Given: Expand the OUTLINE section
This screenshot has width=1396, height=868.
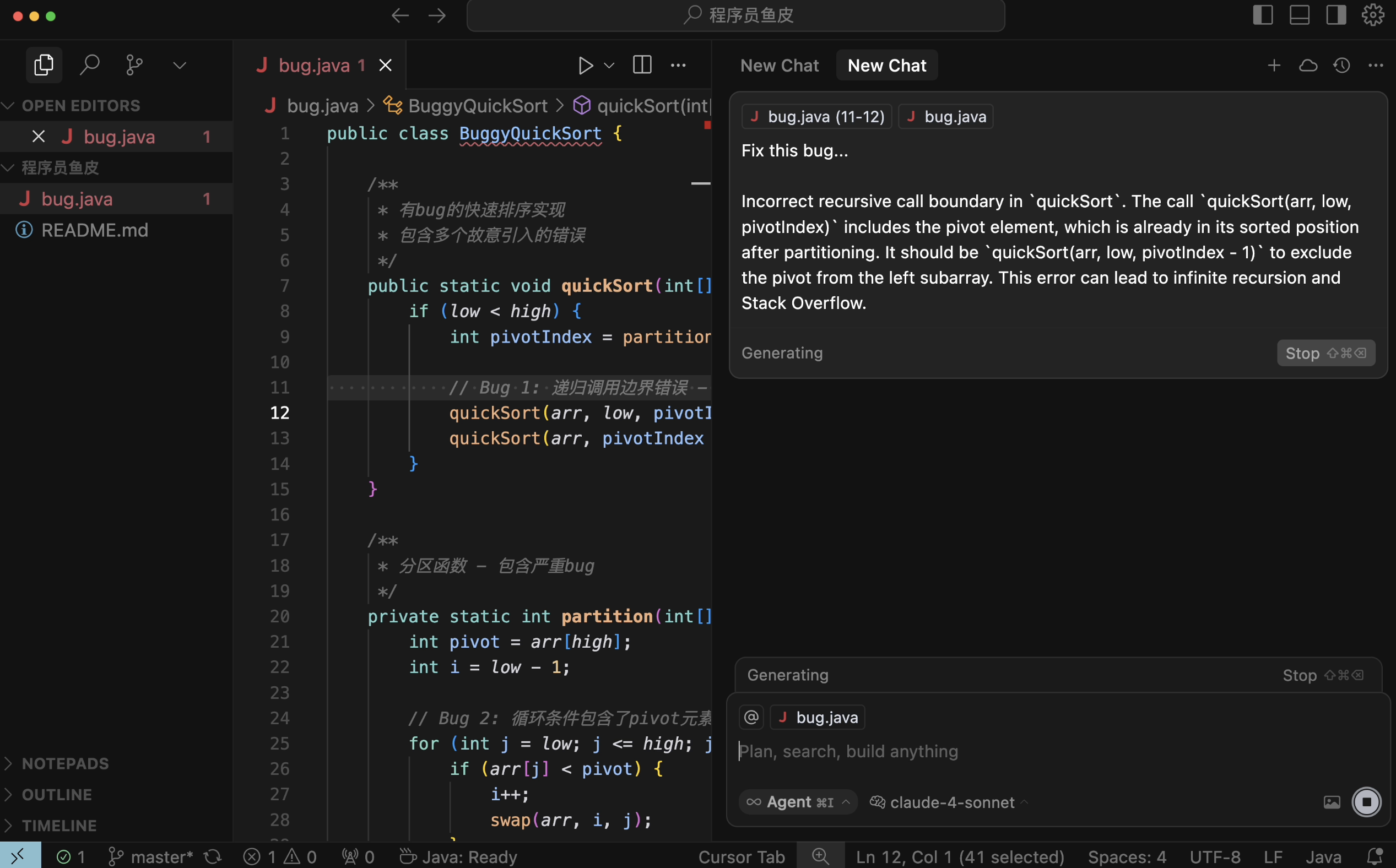Looking at the screenshot, I should (x=56, y=795).
